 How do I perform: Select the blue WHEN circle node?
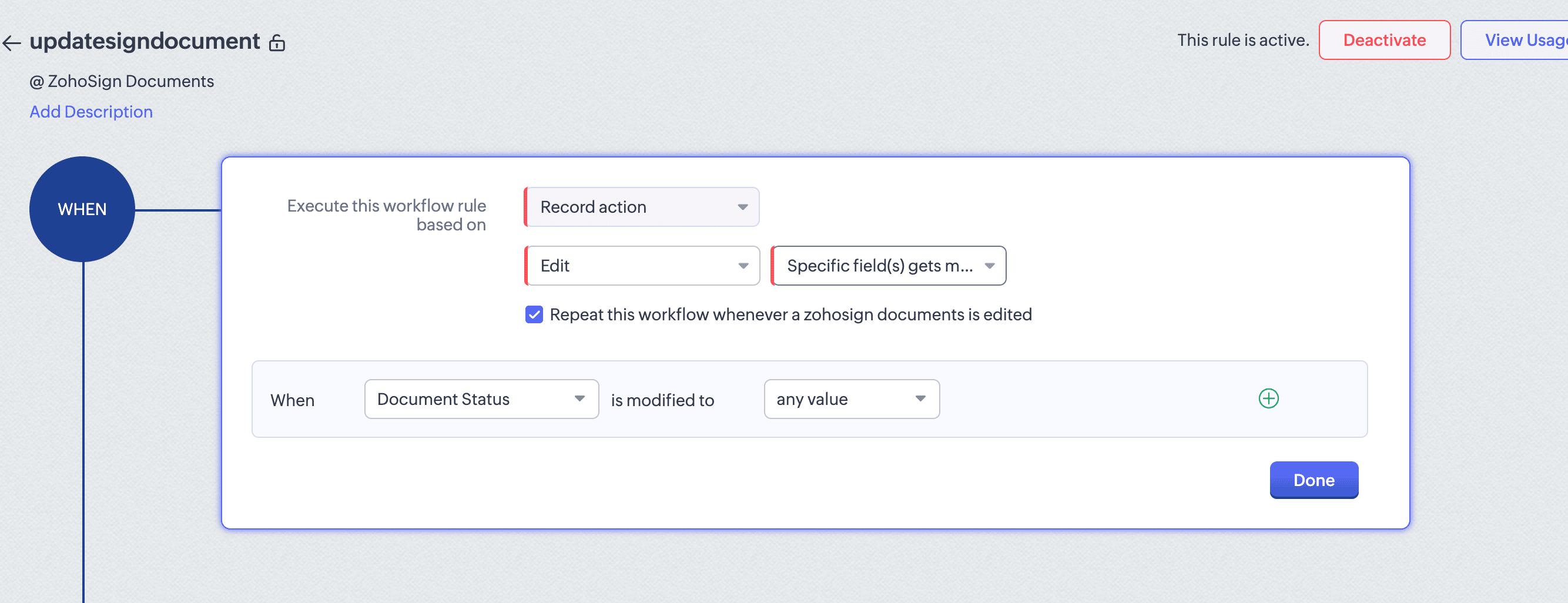[82, 209]
